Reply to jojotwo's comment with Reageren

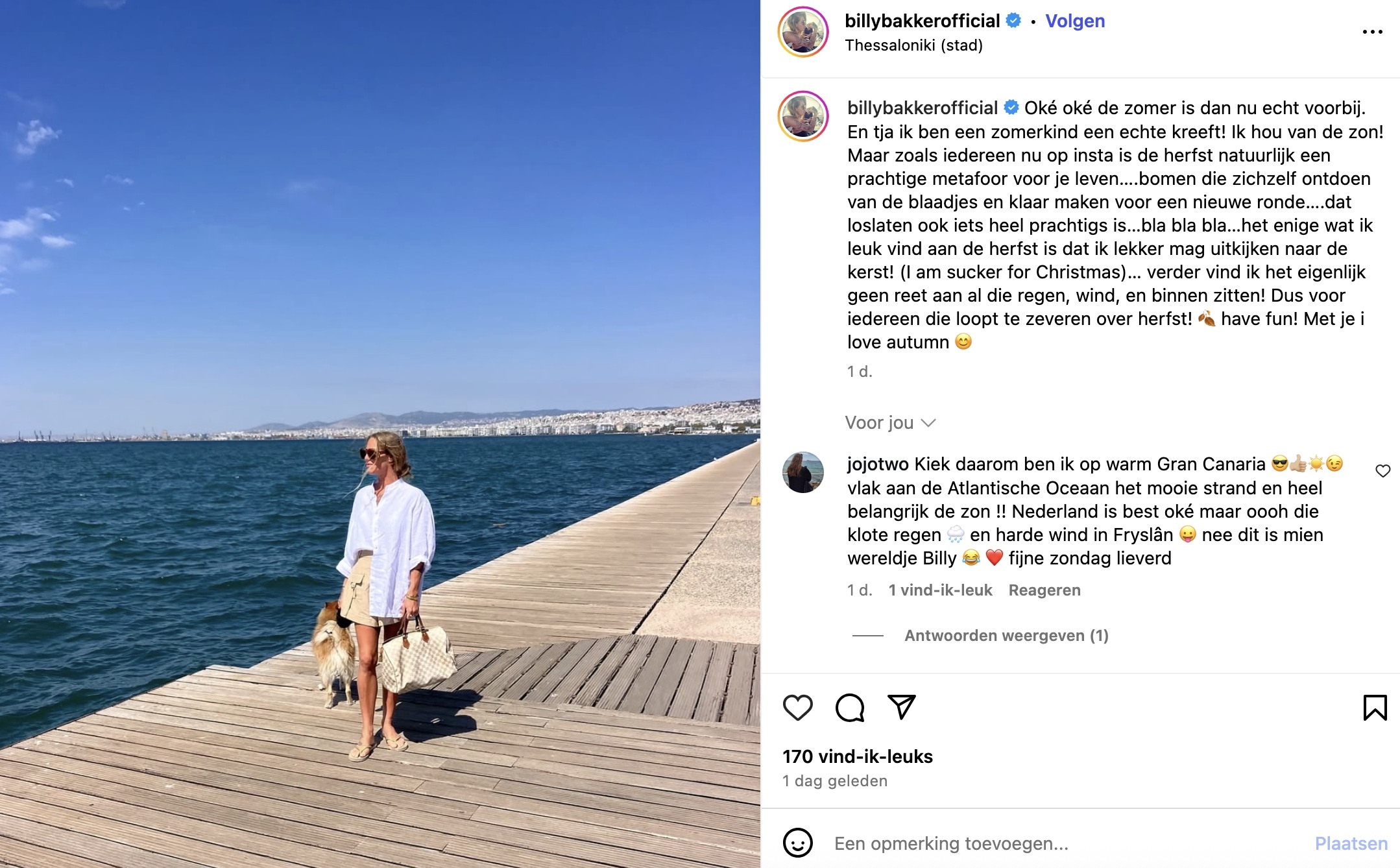click(x=1044, y=590)
